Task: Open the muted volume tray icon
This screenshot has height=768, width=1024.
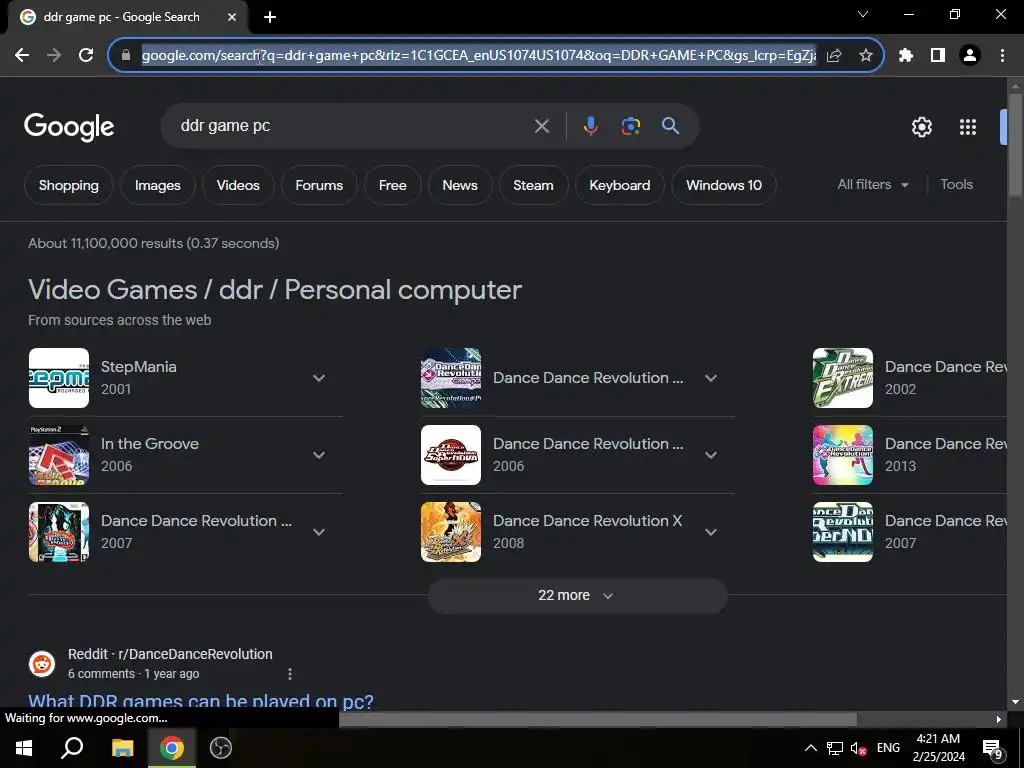Action: (859, 748)
